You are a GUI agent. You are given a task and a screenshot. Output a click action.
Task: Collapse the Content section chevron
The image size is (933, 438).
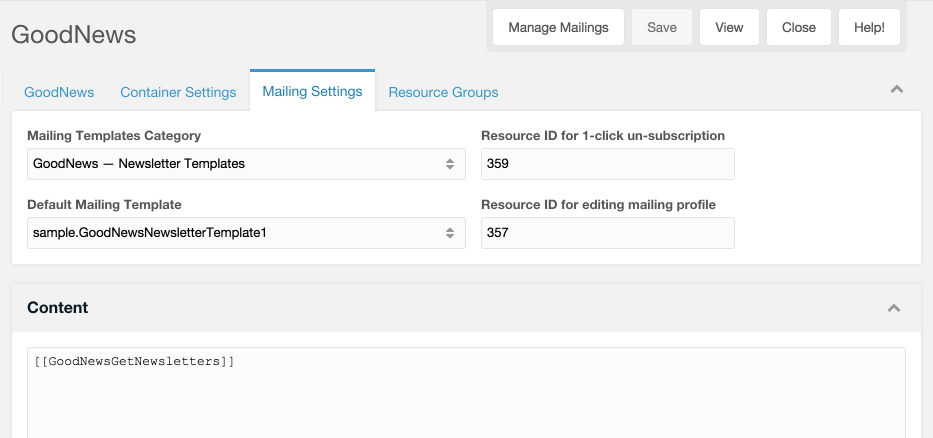pyautogui.click(x=894, y=308)
